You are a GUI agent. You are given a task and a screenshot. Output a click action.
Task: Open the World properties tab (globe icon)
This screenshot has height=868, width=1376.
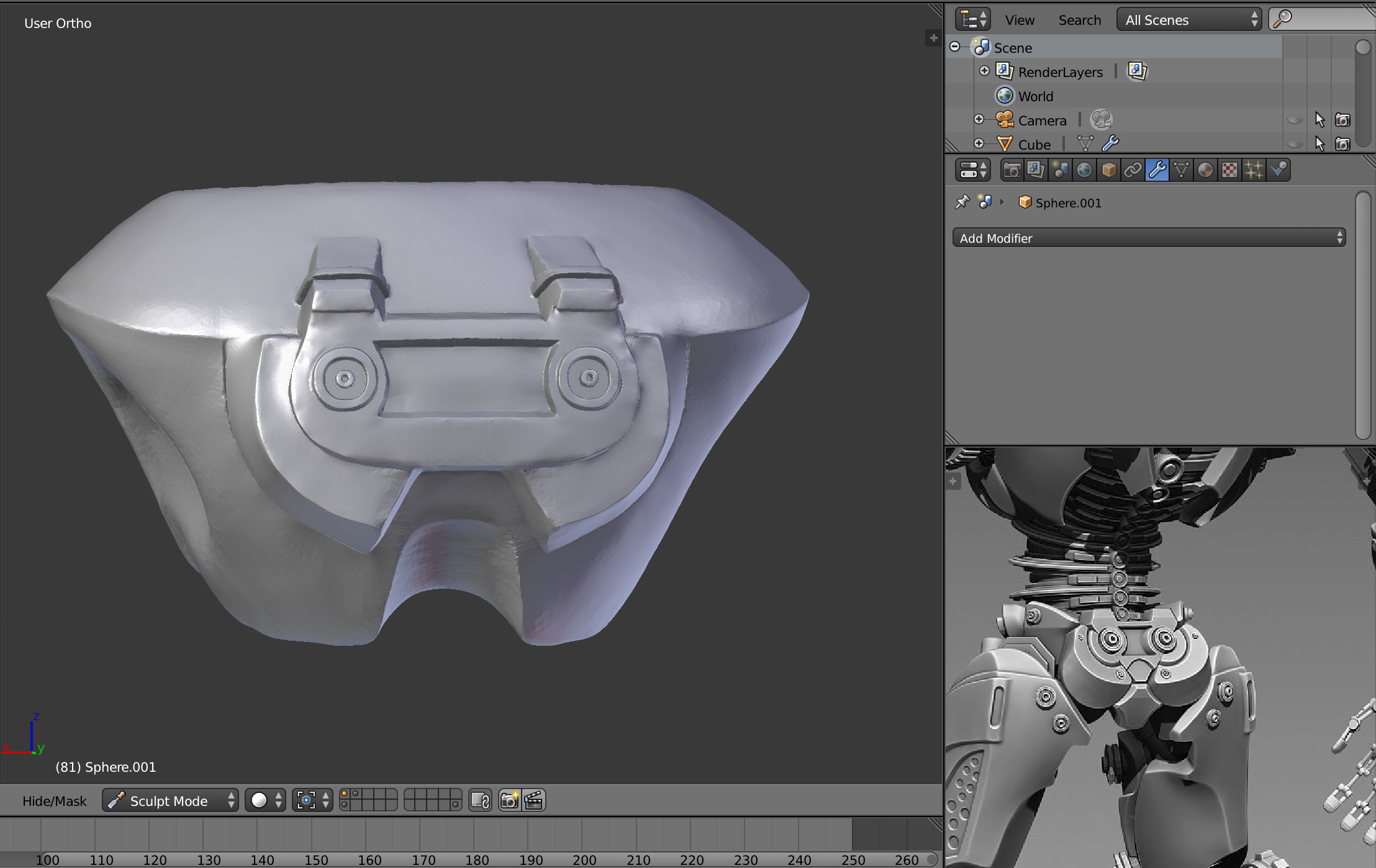tap(1084, 170)
